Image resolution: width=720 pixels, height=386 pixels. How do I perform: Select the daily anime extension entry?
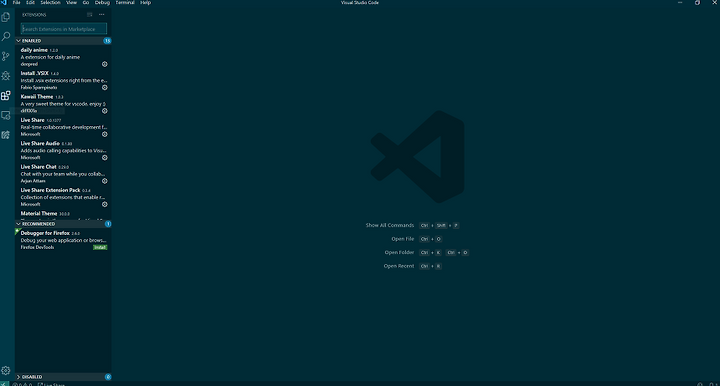[63, 57]
